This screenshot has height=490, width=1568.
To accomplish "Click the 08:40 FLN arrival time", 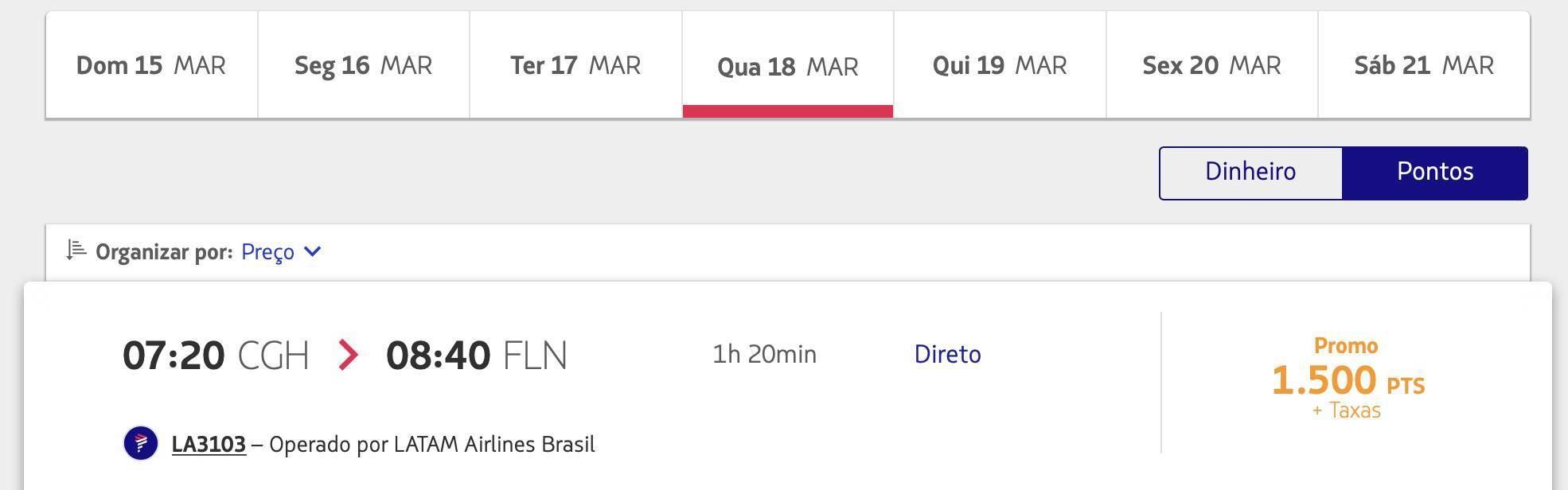I will pyautogui.click(x=477, y=355).
